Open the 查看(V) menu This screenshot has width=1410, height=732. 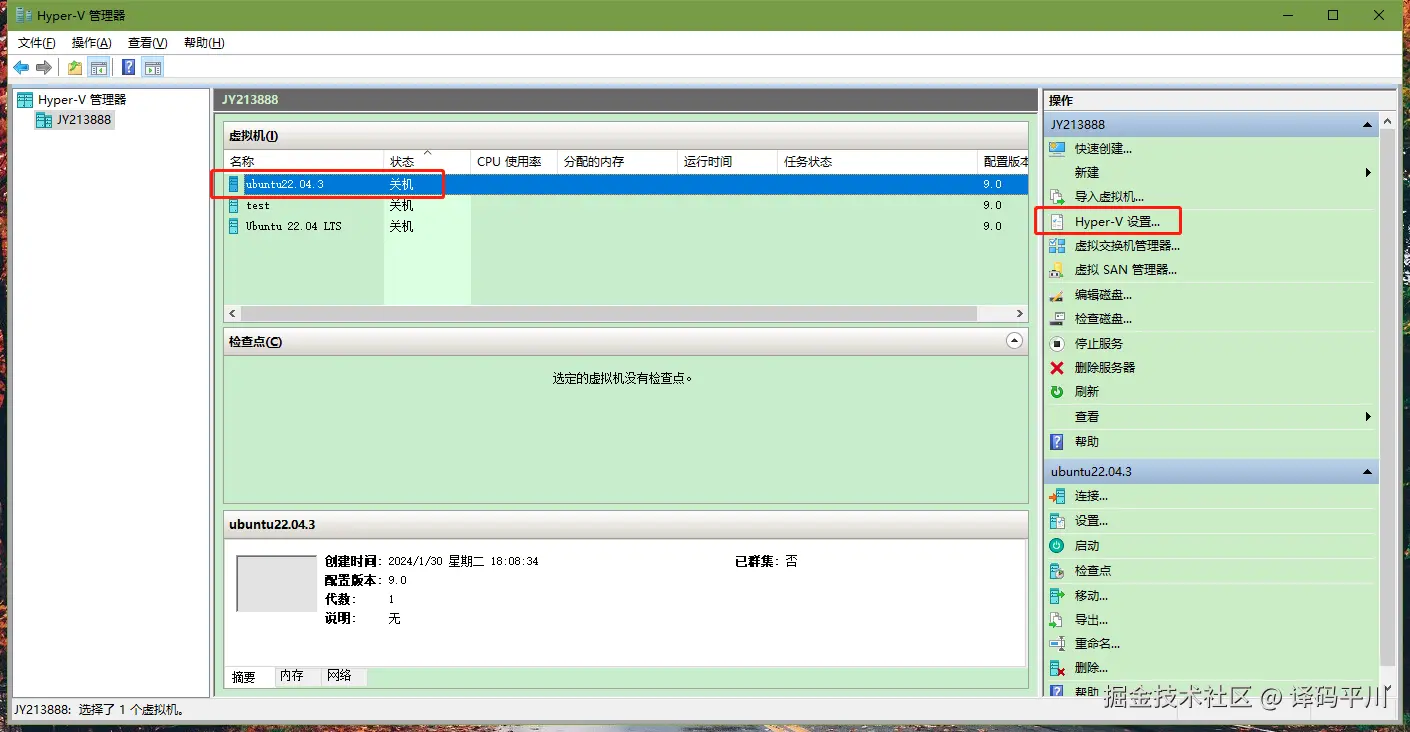pos(148,43)
